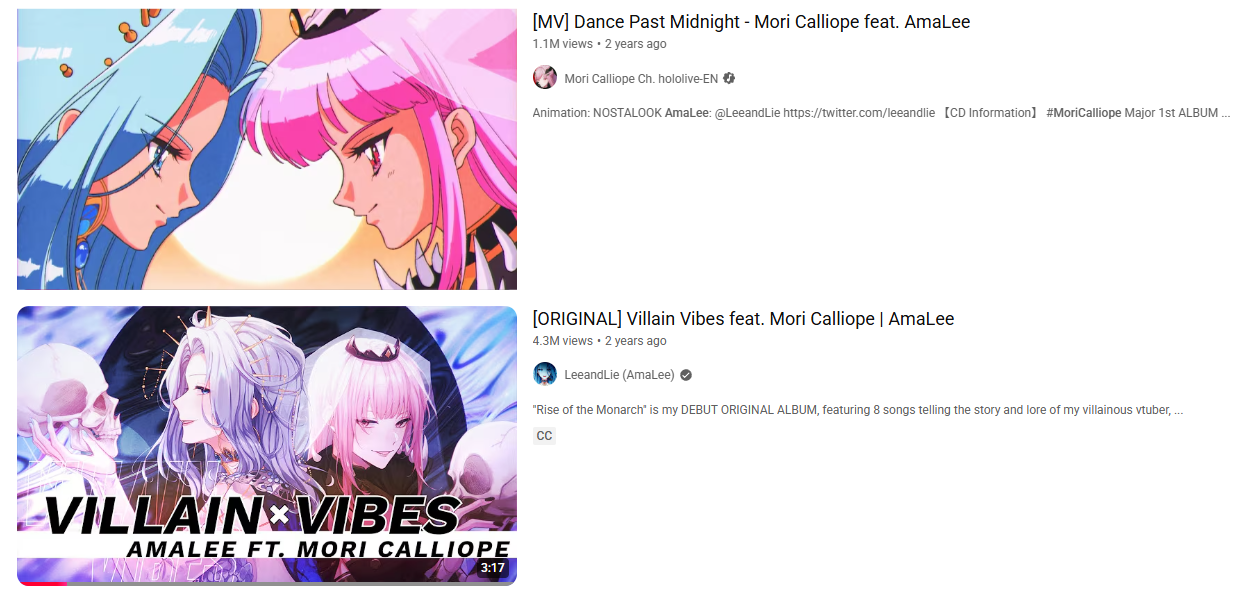Click the bold AmaLee text in first description

coord(685,113)
